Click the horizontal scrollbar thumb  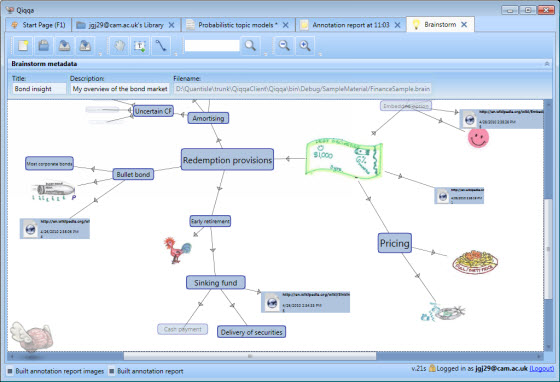[x=250, y=356]
